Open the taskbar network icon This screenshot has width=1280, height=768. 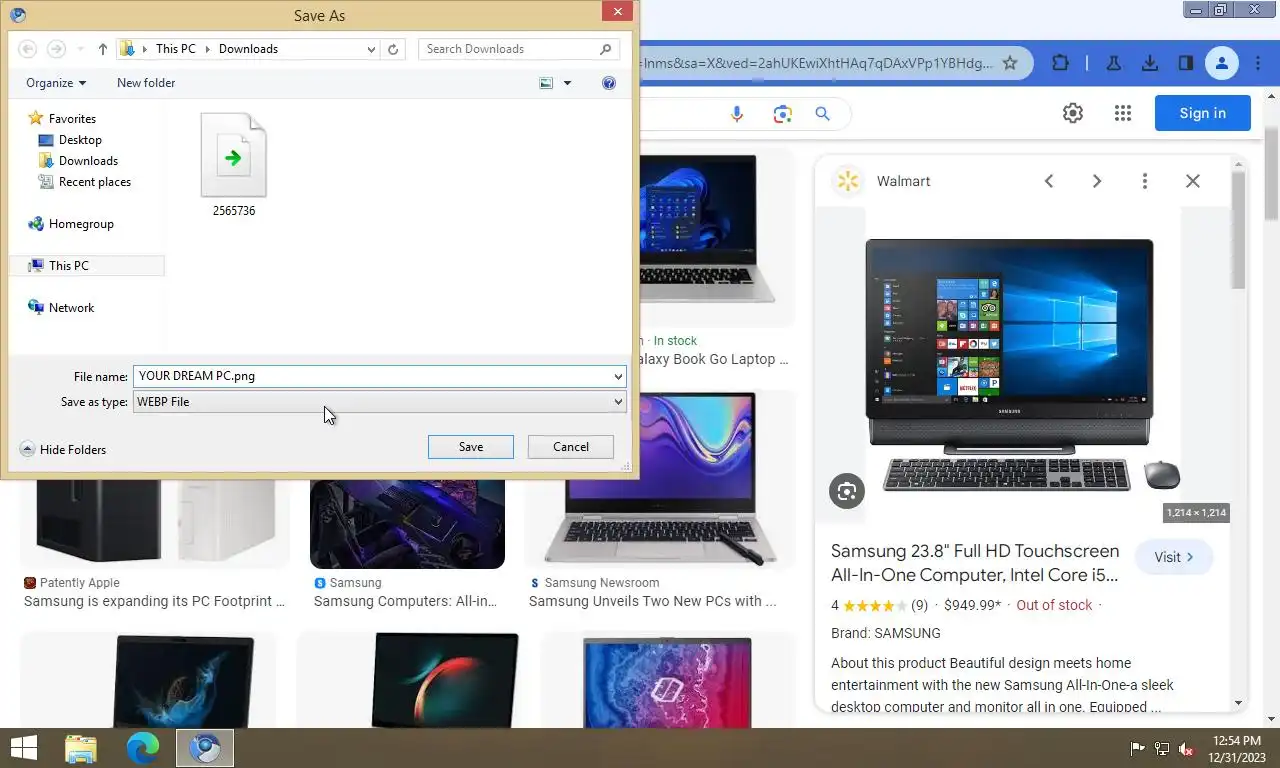pos(1162,748)
